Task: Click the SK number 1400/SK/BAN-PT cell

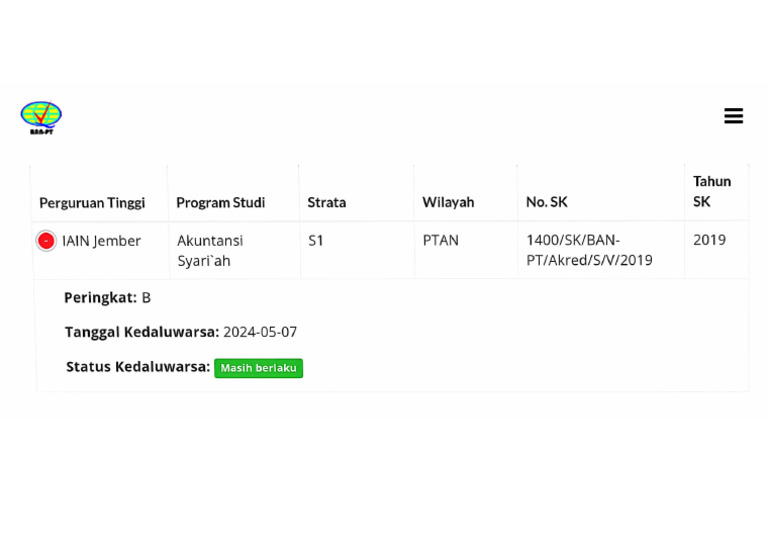Action: click(x=588, y=250)
